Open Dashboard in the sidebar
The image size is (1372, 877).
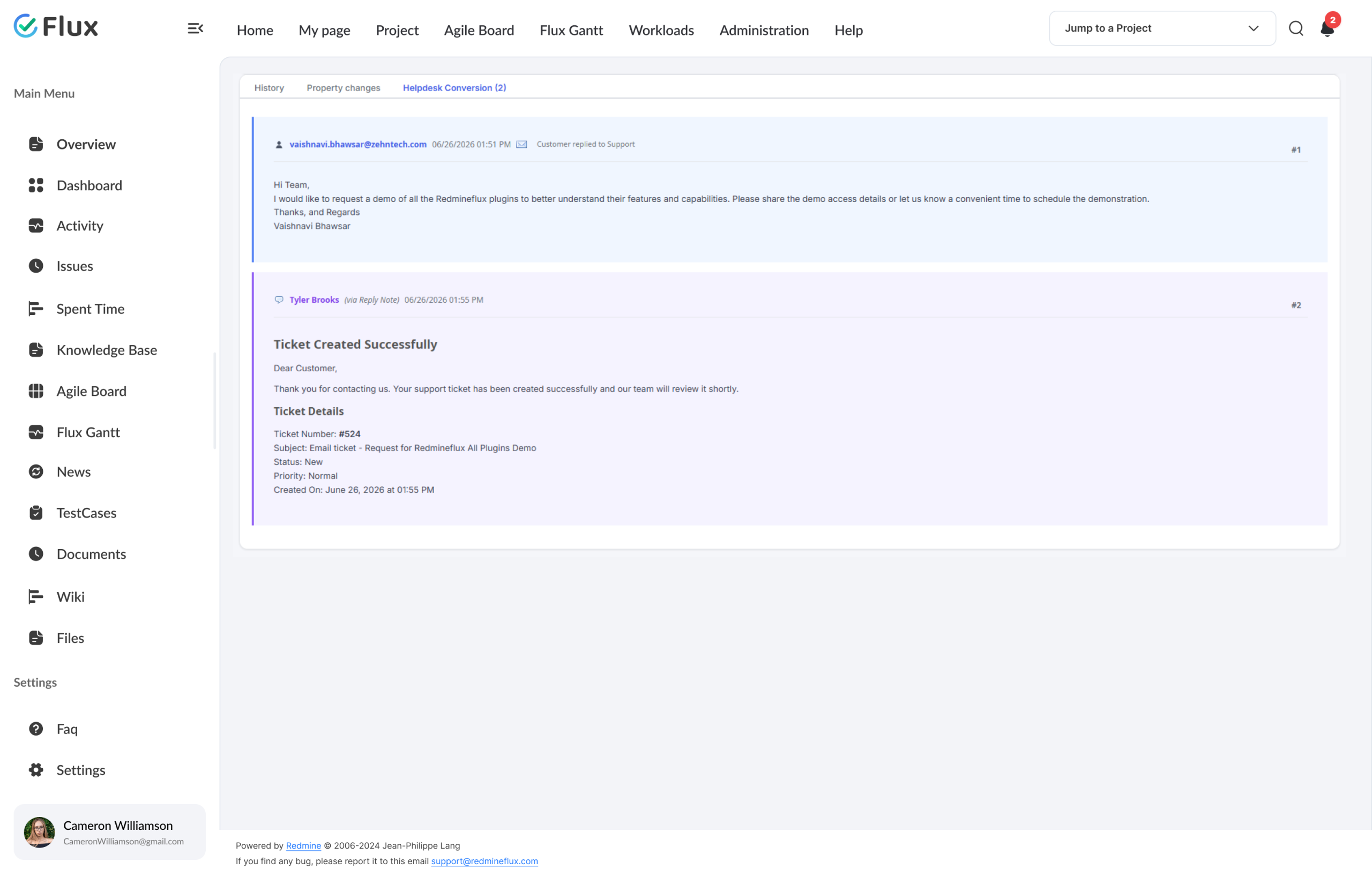[89, 185]
